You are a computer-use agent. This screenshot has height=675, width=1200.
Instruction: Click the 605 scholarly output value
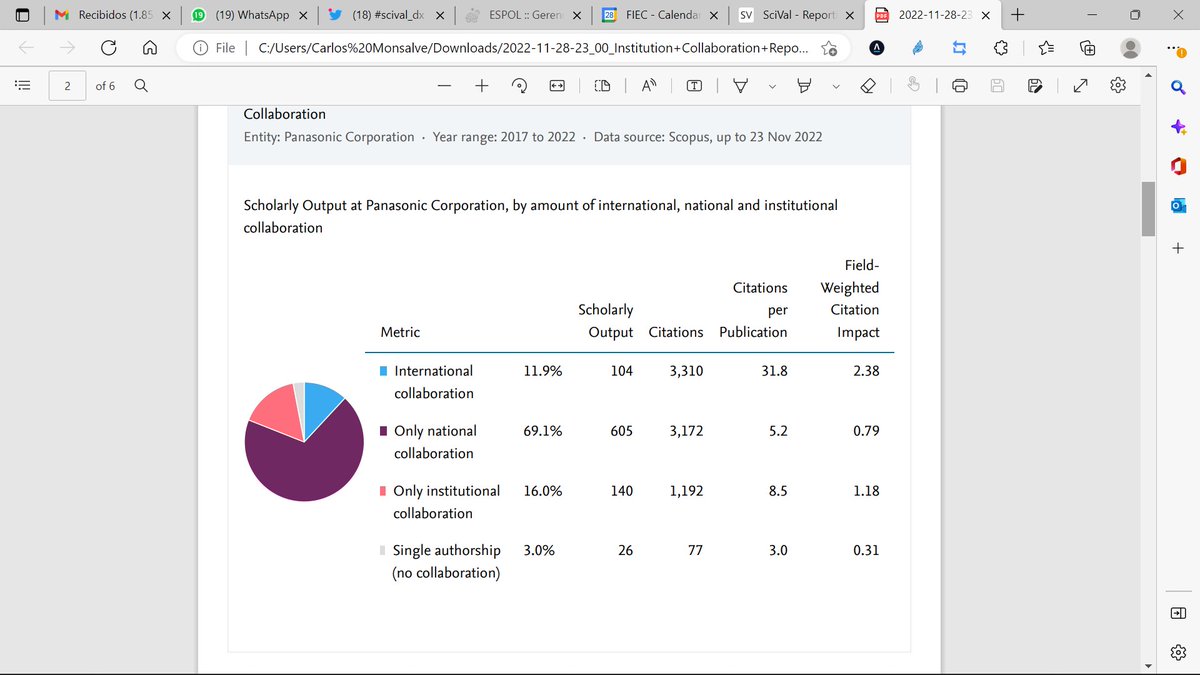[622, 430]
